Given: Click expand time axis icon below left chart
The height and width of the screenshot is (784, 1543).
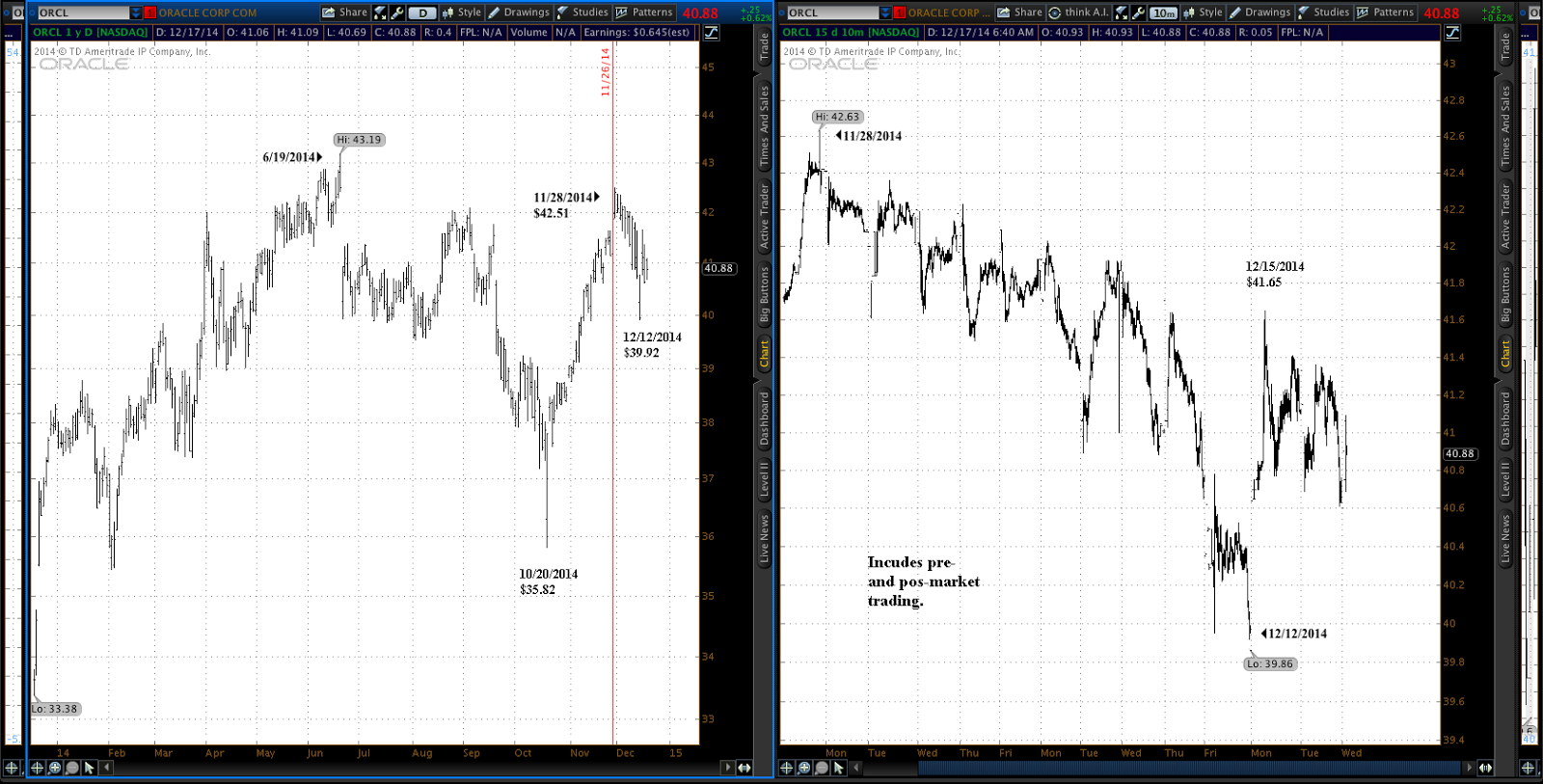Looking at the screenshot, I should [744, 768].
